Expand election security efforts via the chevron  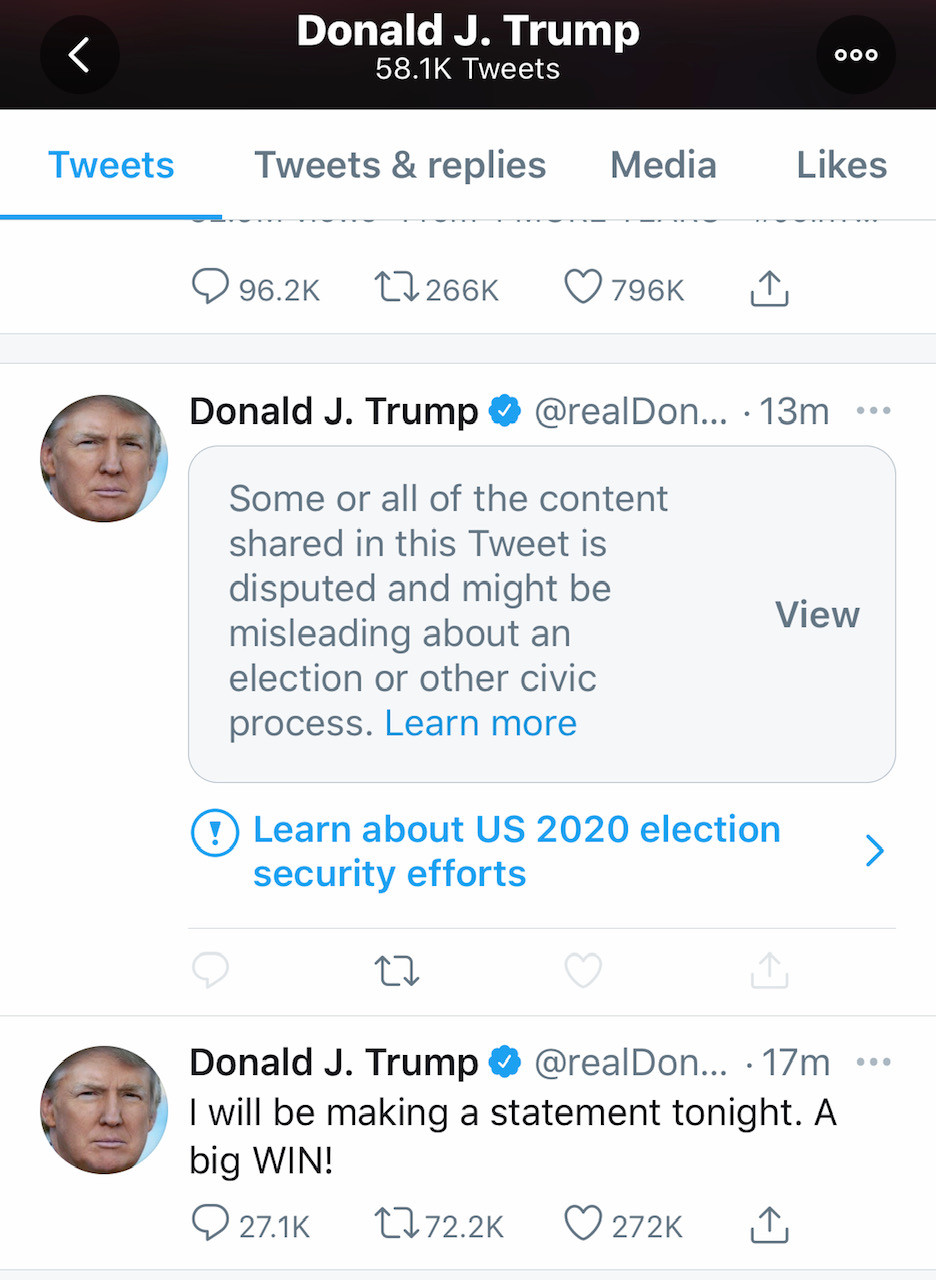click(875, 850)
